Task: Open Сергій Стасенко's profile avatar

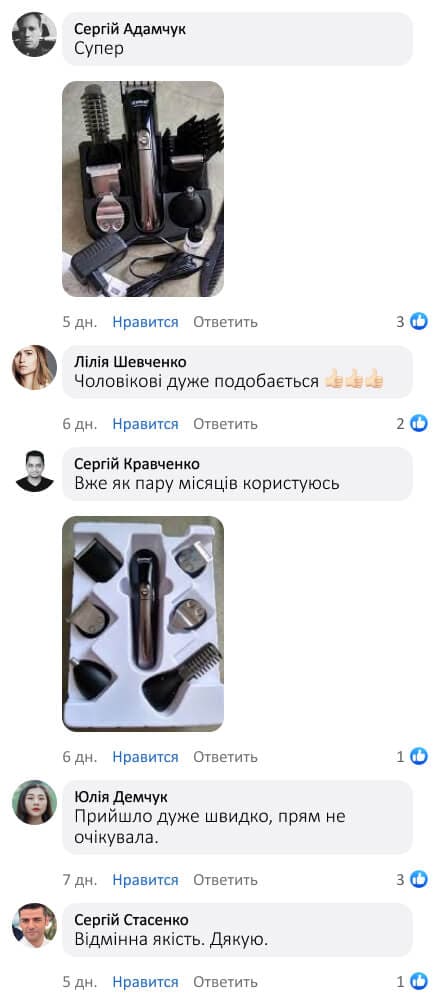Action: 35,926
